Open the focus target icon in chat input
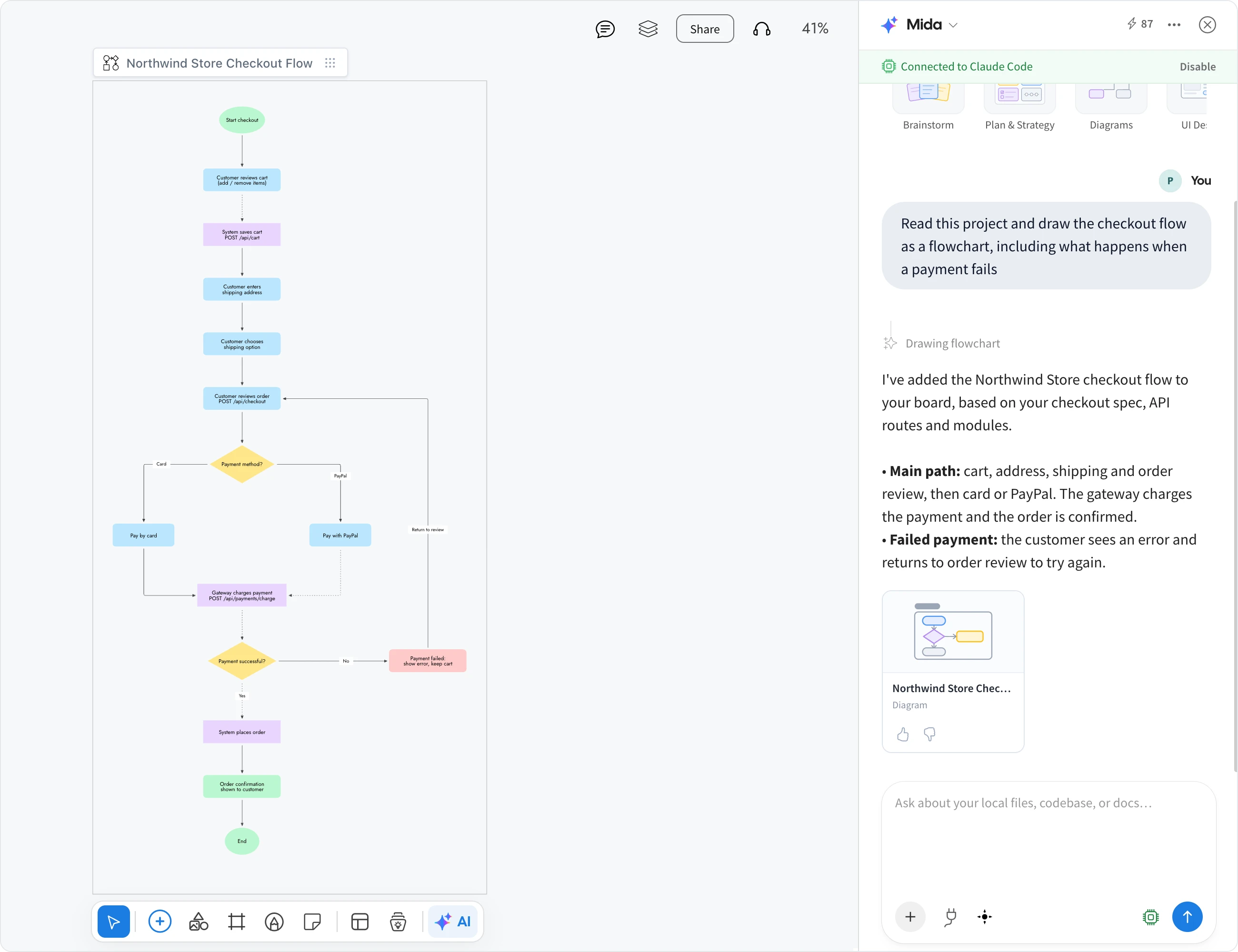 tap(985, 917)
